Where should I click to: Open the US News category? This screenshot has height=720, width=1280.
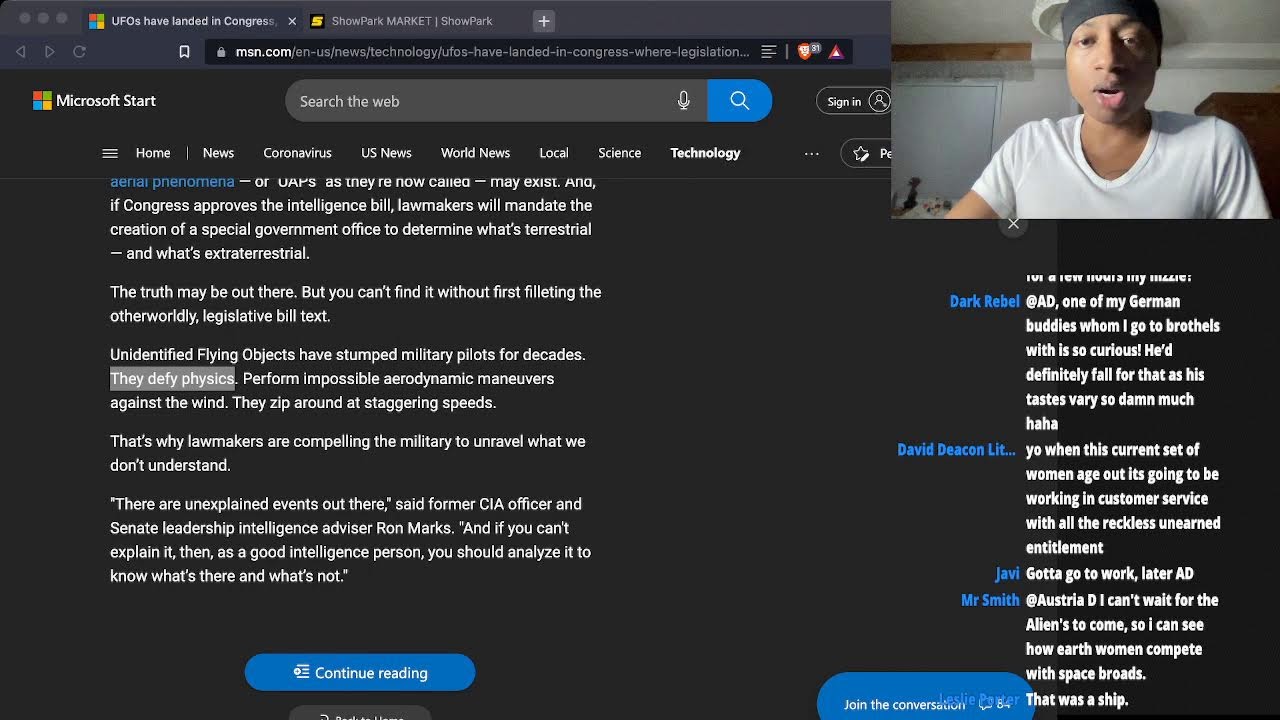(x=386, y=153)
